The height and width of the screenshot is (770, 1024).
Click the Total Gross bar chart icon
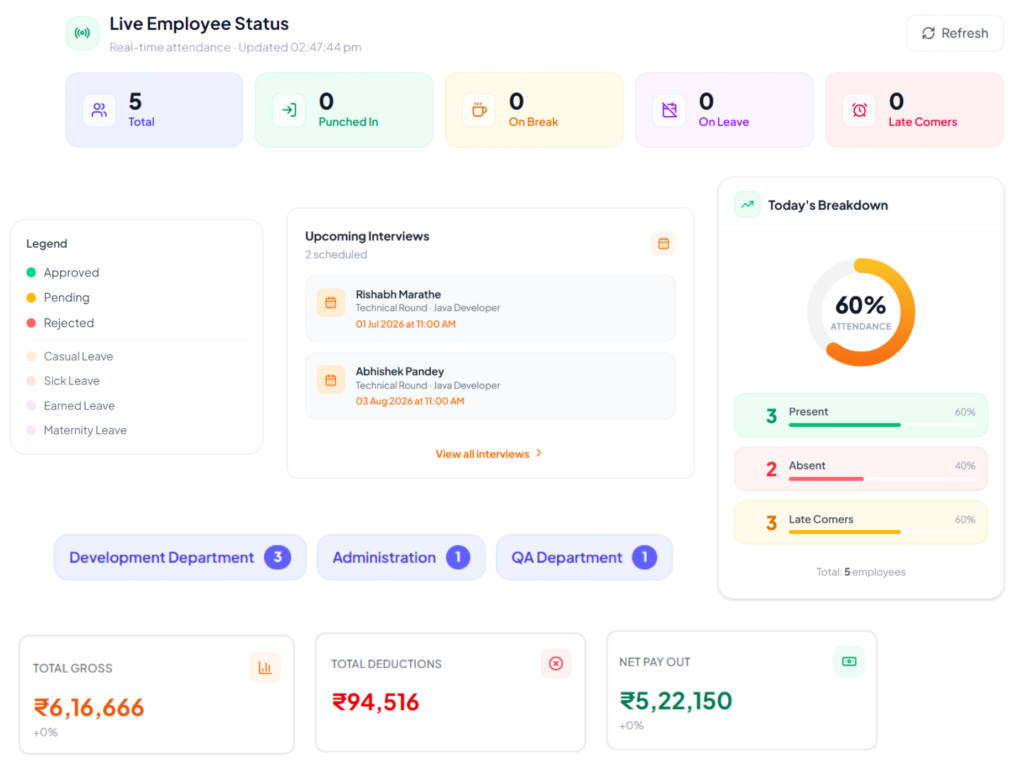coord(265,667)
